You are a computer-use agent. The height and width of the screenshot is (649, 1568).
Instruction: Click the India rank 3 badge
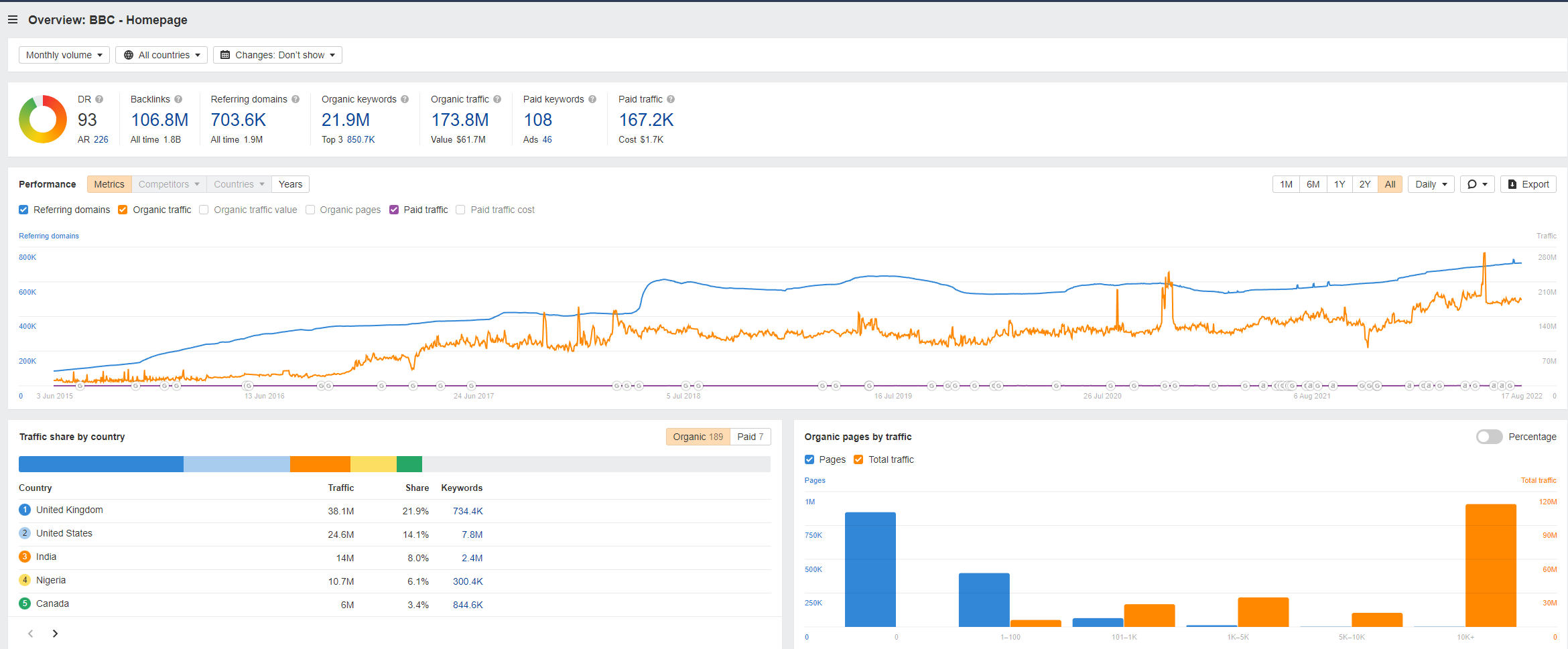click(25, 557)
